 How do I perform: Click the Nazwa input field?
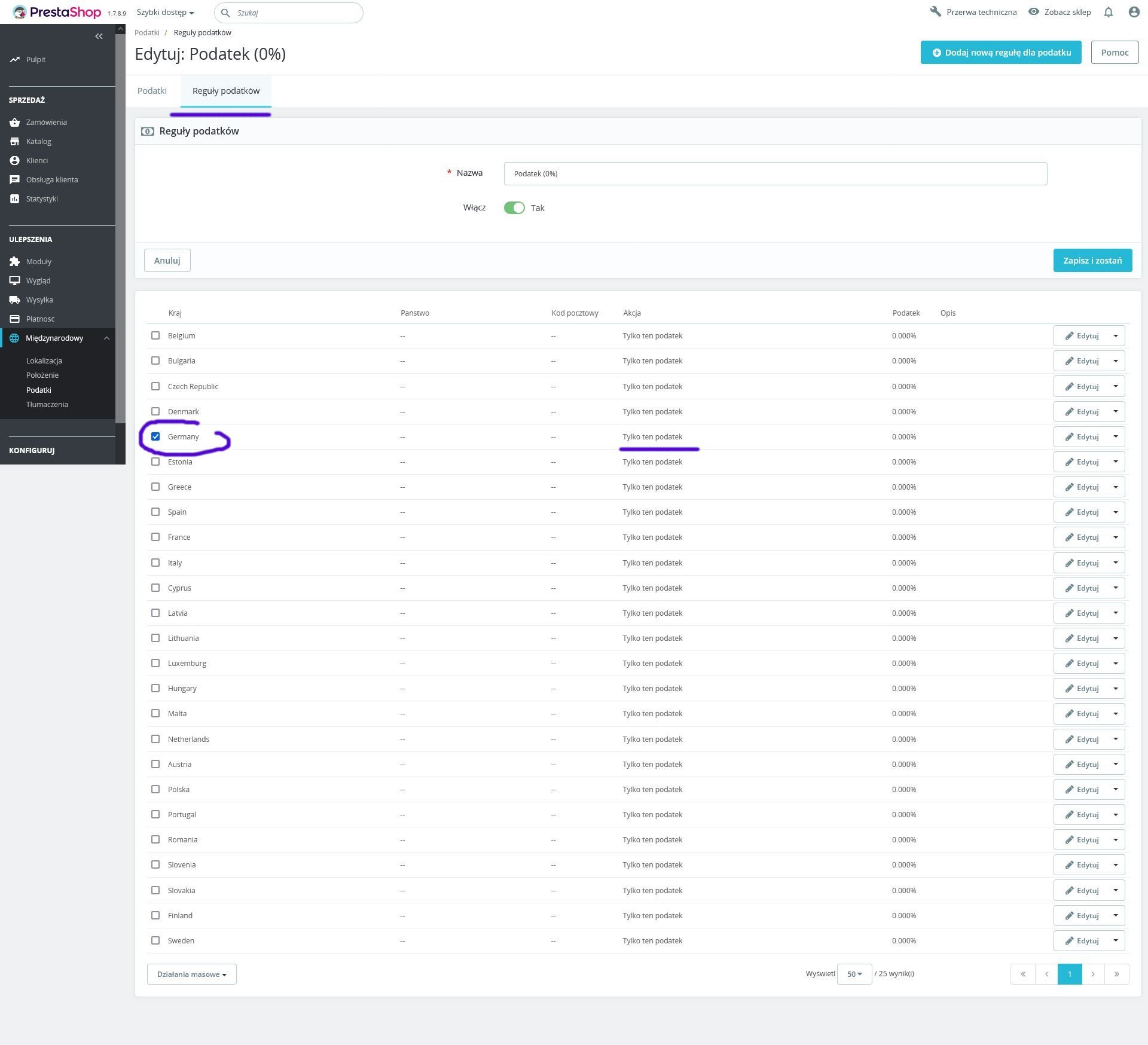coord(775,173)
